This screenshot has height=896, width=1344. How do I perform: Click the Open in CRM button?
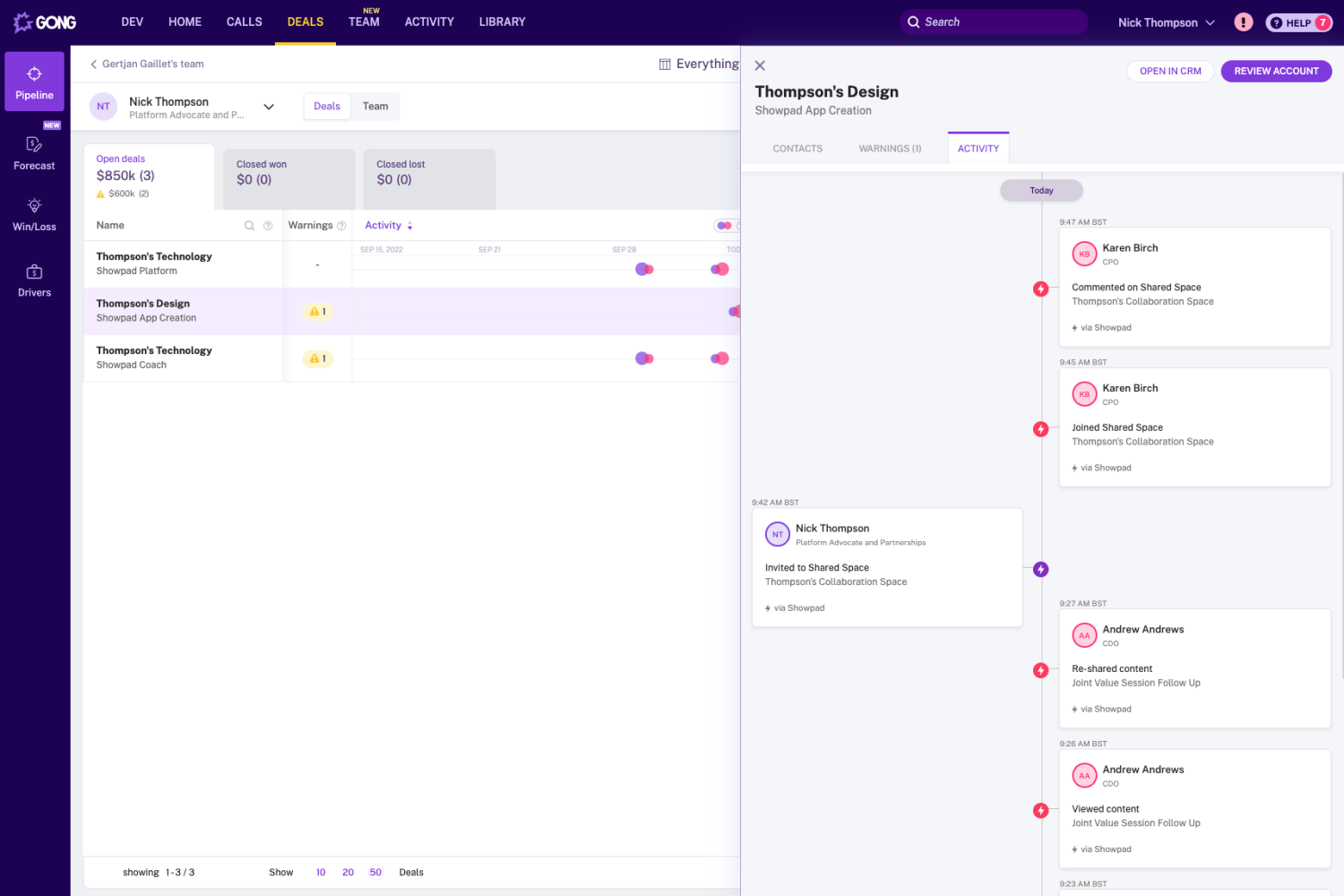pos(1170,72)
